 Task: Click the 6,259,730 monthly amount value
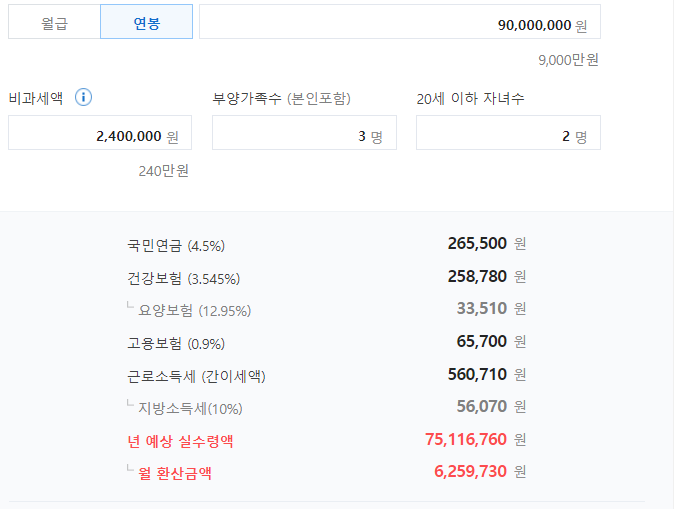pyautogui.click(x=471, y=471)
